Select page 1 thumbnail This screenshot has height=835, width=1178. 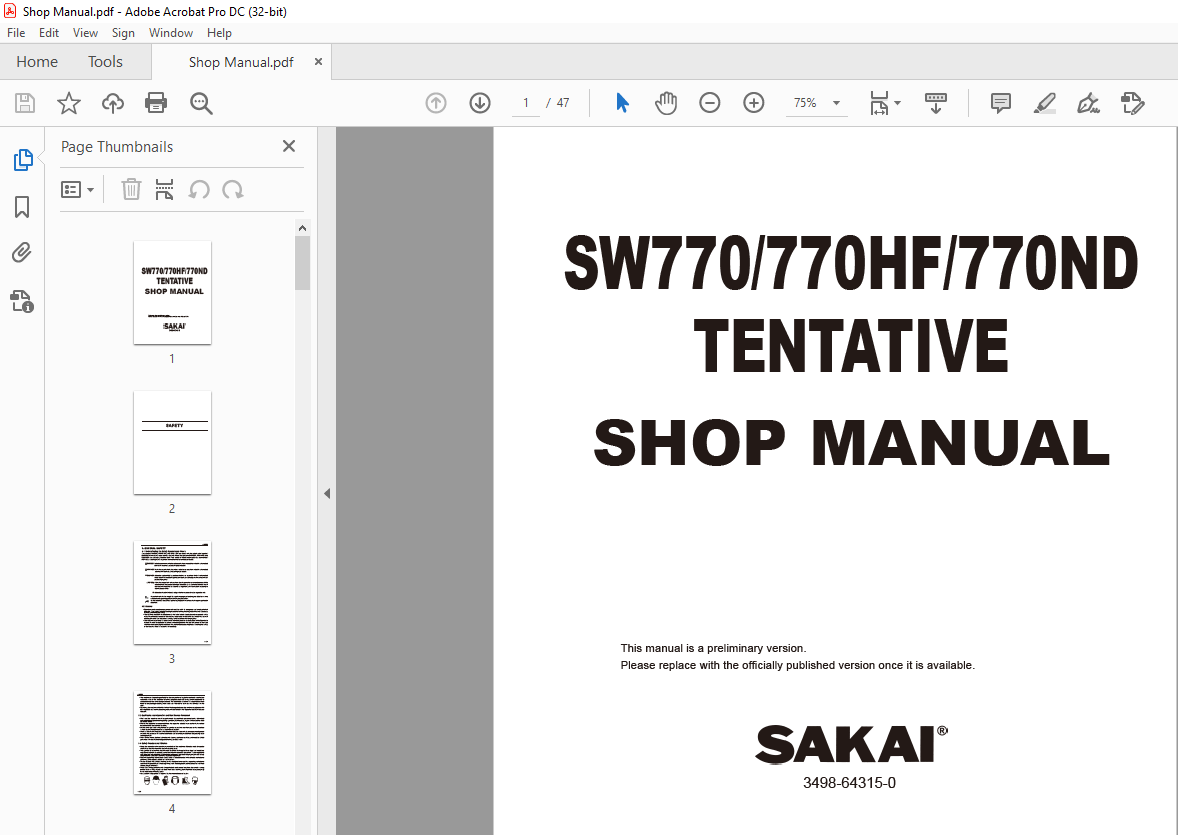point(172,292)
